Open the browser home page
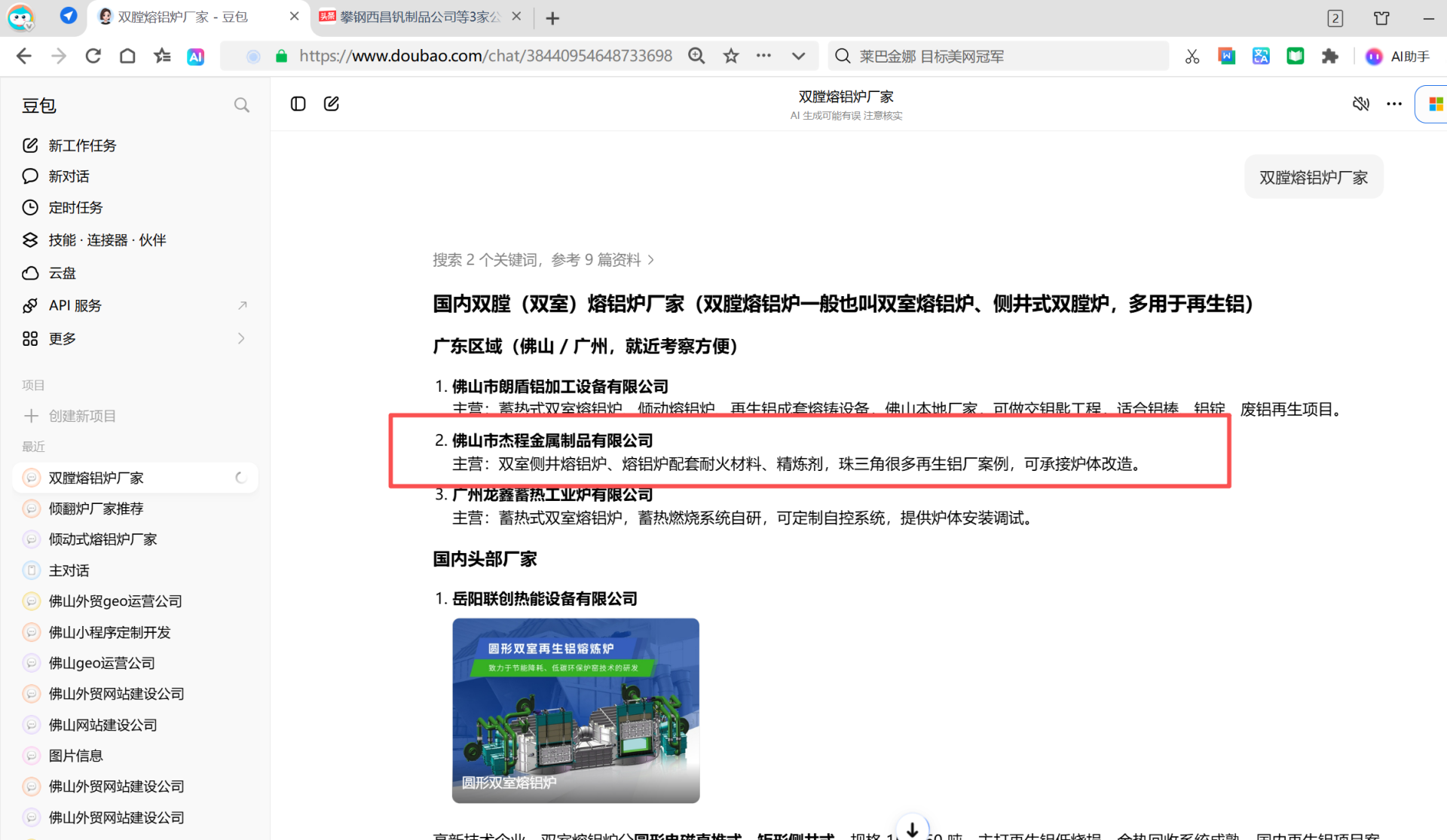 pyautogui.click(x=127, y=56)
